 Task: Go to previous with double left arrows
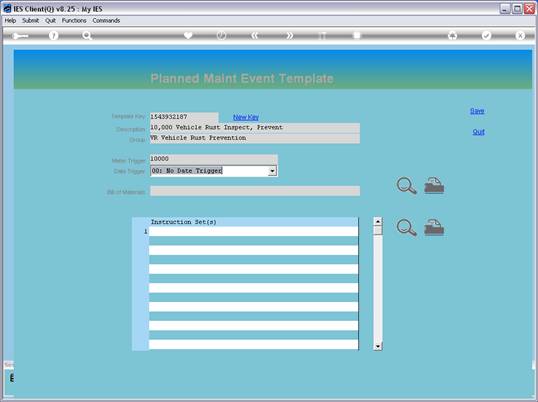(x=255, y=35)
